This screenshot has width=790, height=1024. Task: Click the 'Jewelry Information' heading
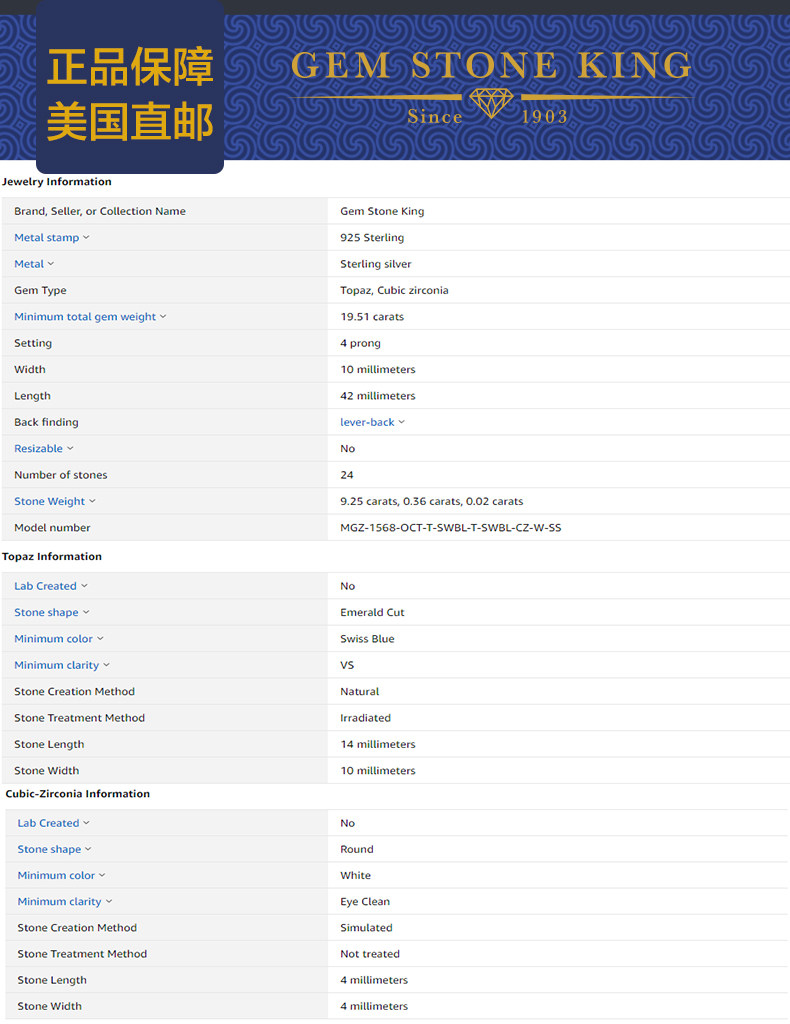coord(57,182)
